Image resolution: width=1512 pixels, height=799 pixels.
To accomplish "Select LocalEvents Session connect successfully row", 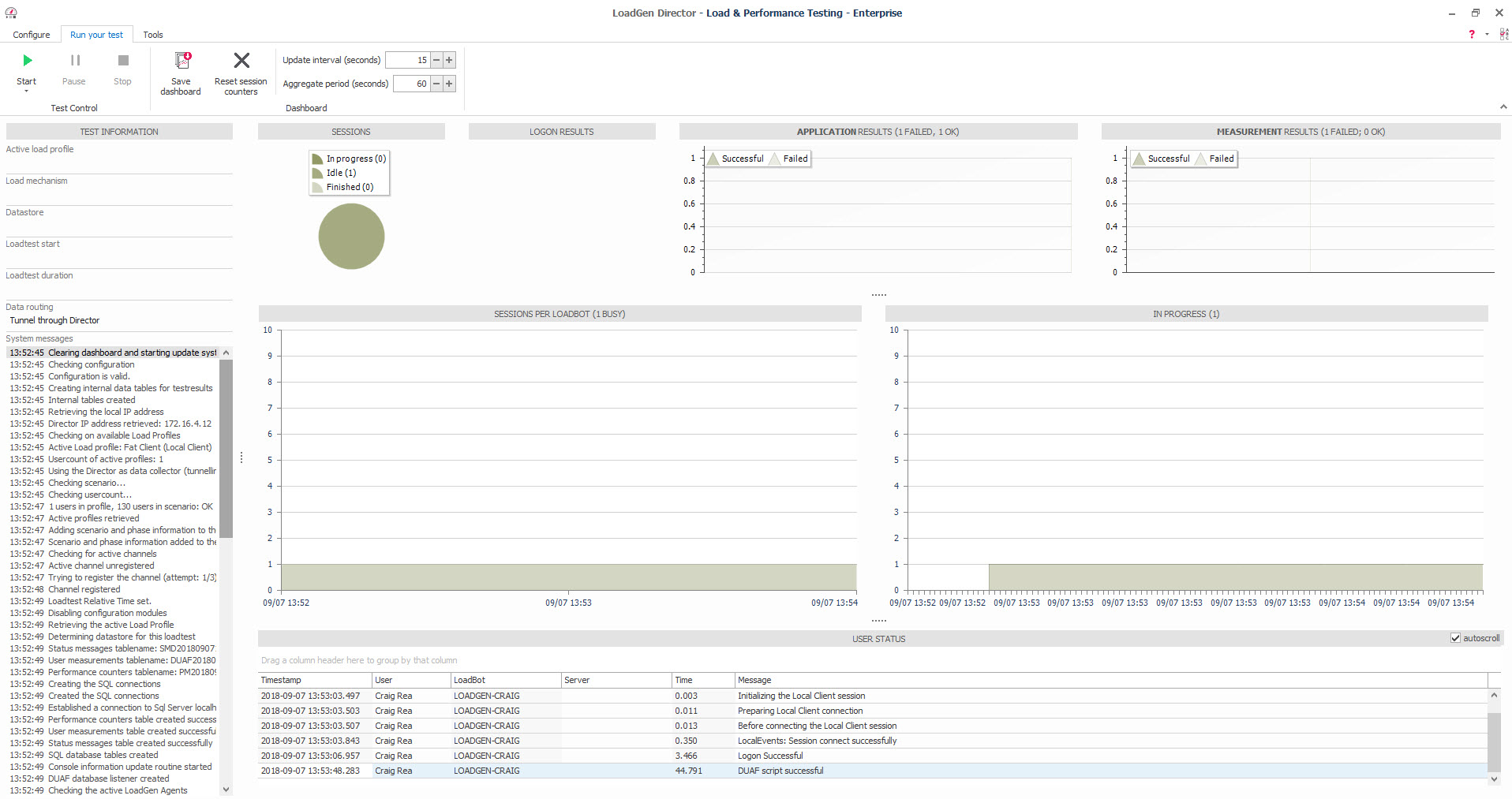I will 873,741.
